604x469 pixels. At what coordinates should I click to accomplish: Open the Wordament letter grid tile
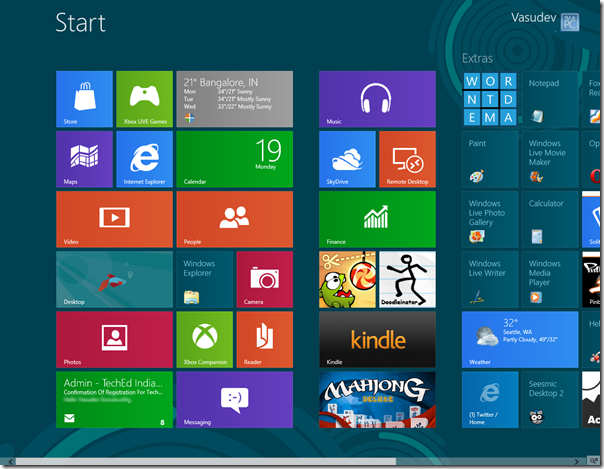pos(490,99)
